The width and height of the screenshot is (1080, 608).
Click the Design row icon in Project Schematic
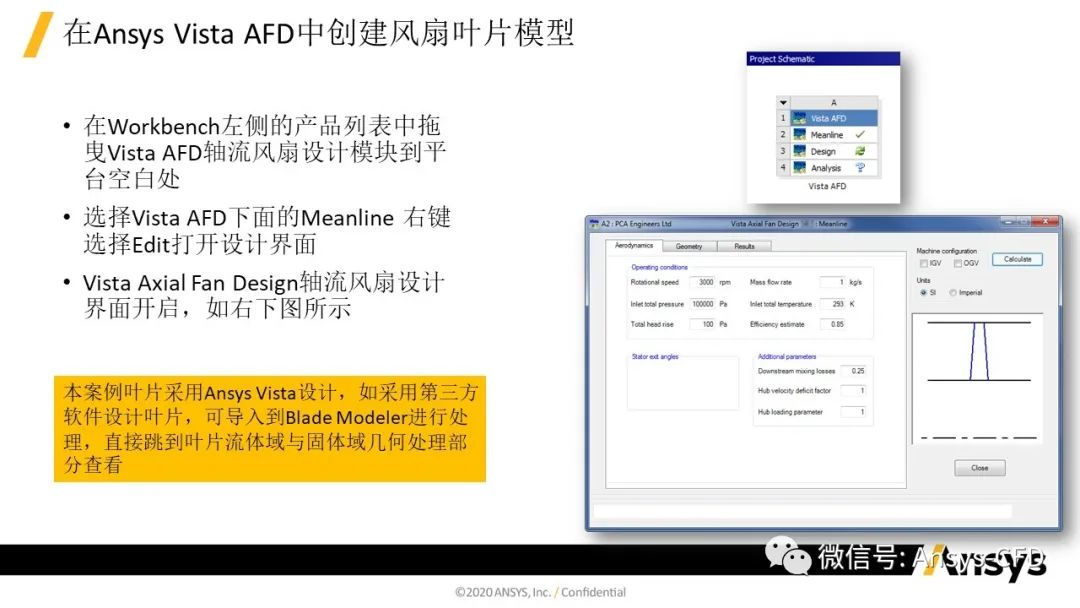[800, 151]
